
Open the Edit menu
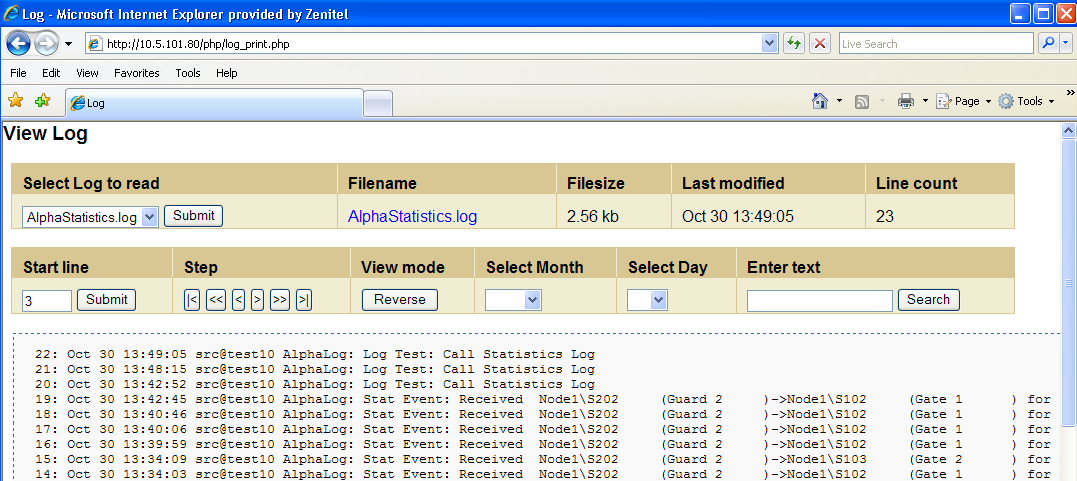pyautogui.click(x=51, y=73)
